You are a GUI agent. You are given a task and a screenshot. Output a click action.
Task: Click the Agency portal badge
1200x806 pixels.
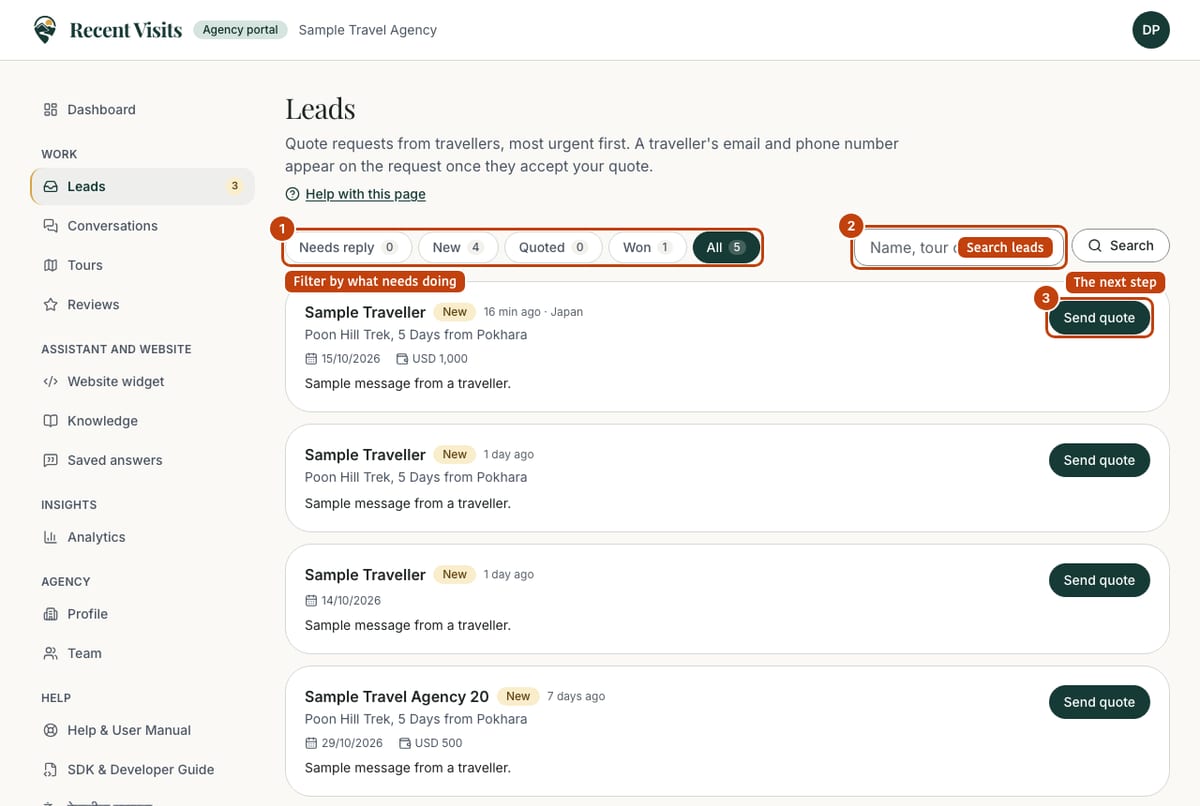[240, 30]
